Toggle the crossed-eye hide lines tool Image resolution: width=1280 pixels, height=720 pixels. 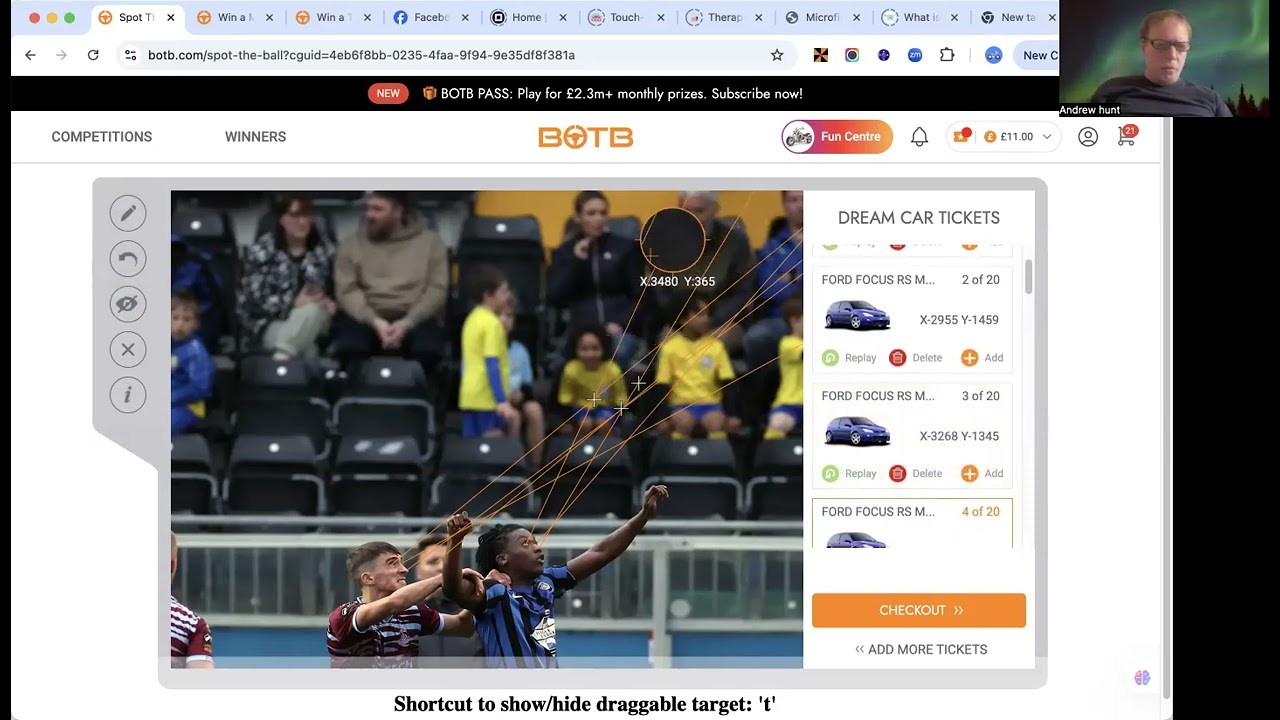(128, 304)
